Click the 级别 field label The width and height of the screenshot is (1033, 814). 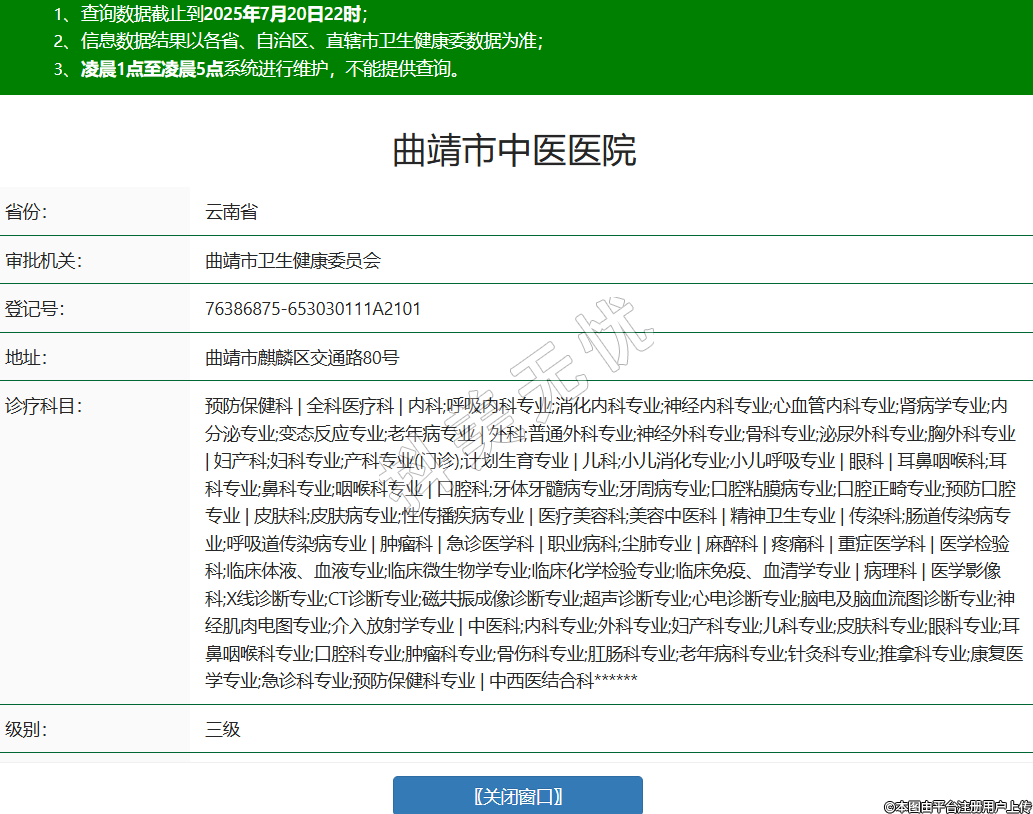(27, 729)
